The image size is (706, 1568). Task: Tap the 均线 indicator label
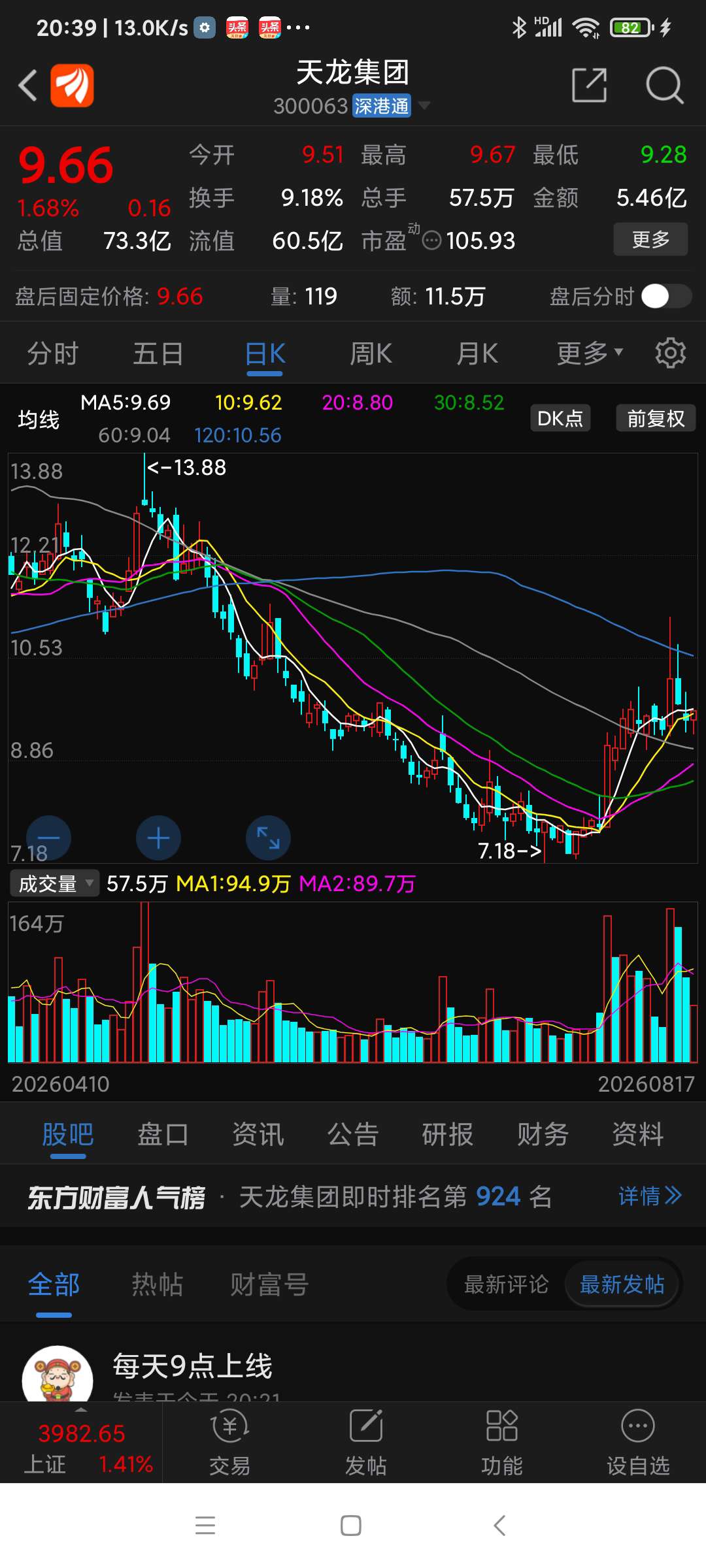(39, 419)
